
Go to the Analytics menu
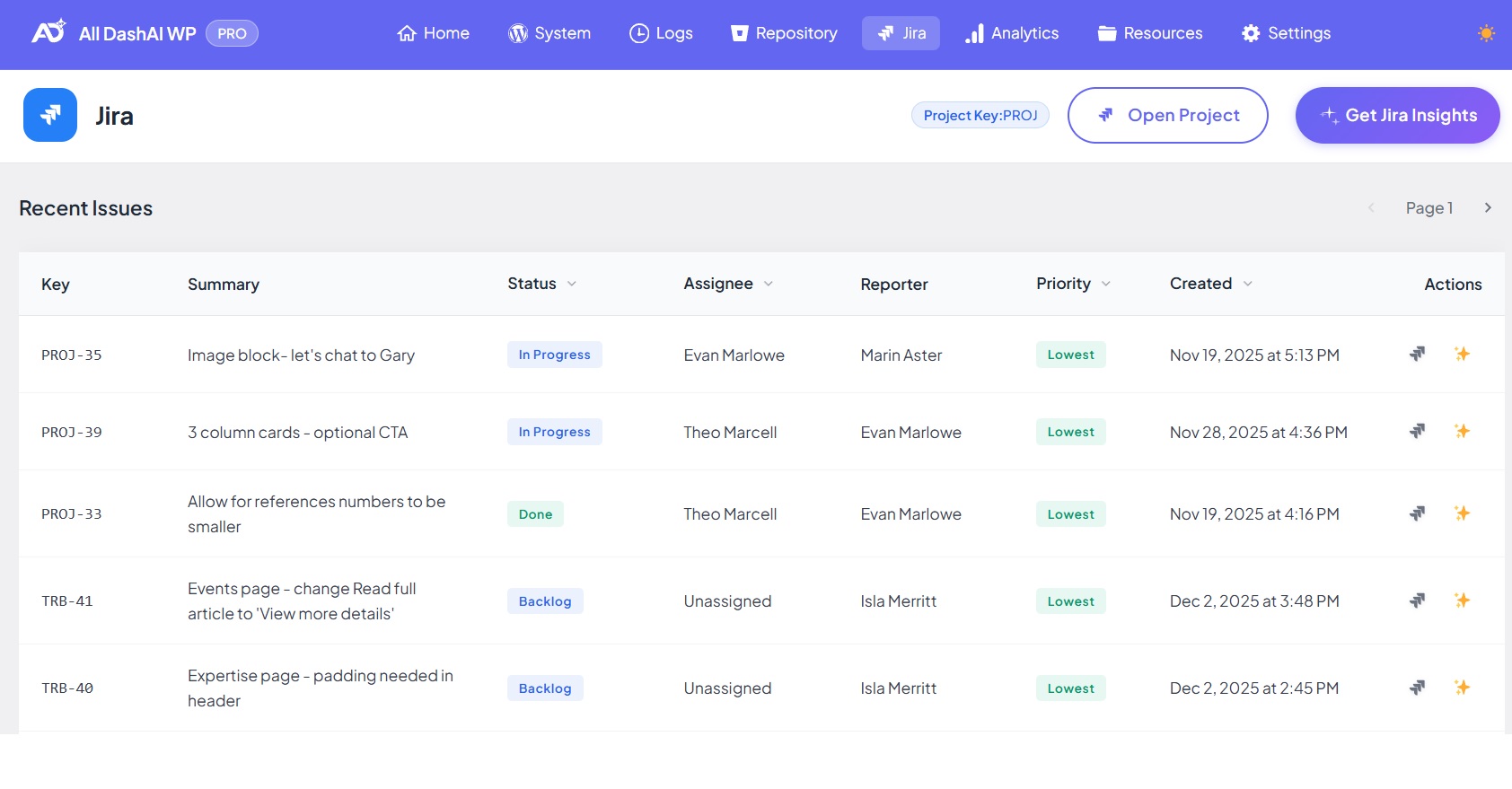click(1012, 33)
